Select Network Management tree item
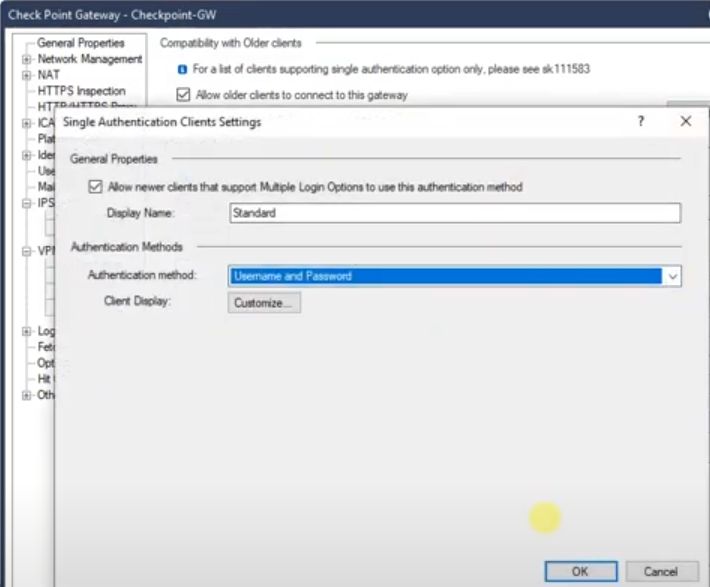710x587 pixels. click(x=90, y=59)
